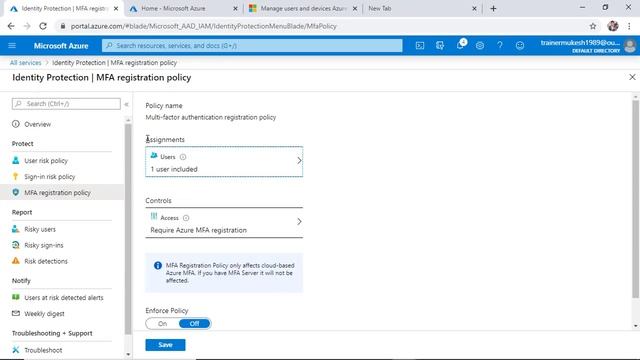Image resolution: width=640 pixels, height=360 pixels.
Task: Expand the Users assignment chevron
Action: click(x=299, y=161)
